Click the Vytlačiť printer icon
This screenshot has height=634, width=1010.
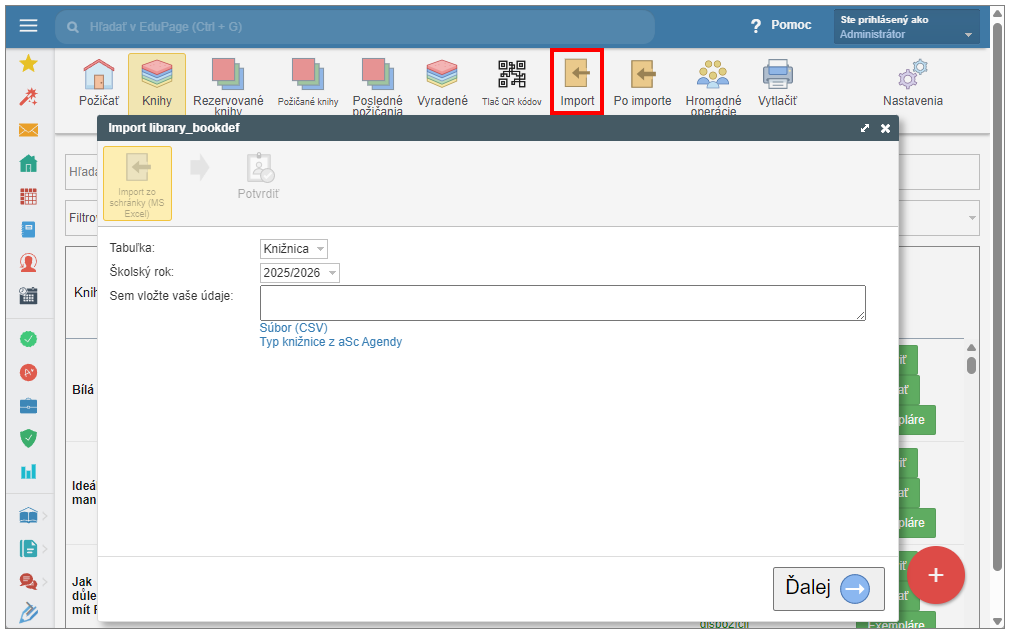(x=777, y=75)
